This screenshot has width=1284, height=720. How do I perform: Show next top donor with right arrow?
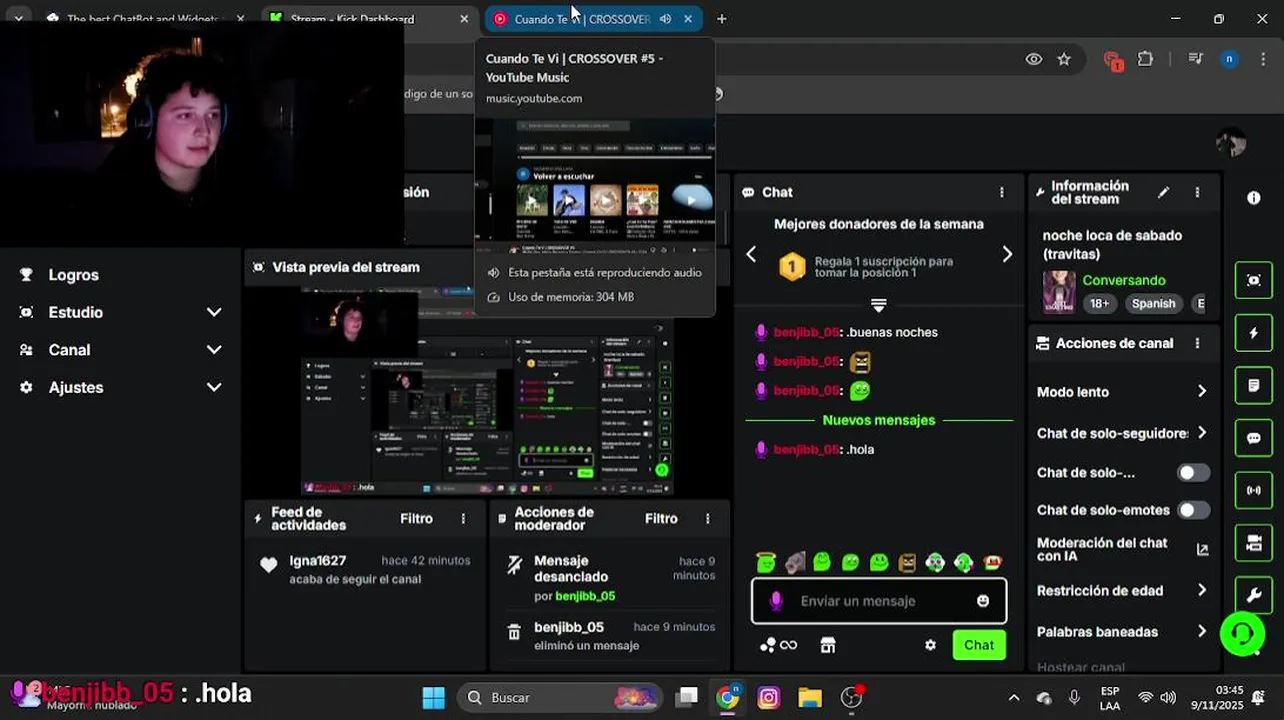coord(1007,254)
